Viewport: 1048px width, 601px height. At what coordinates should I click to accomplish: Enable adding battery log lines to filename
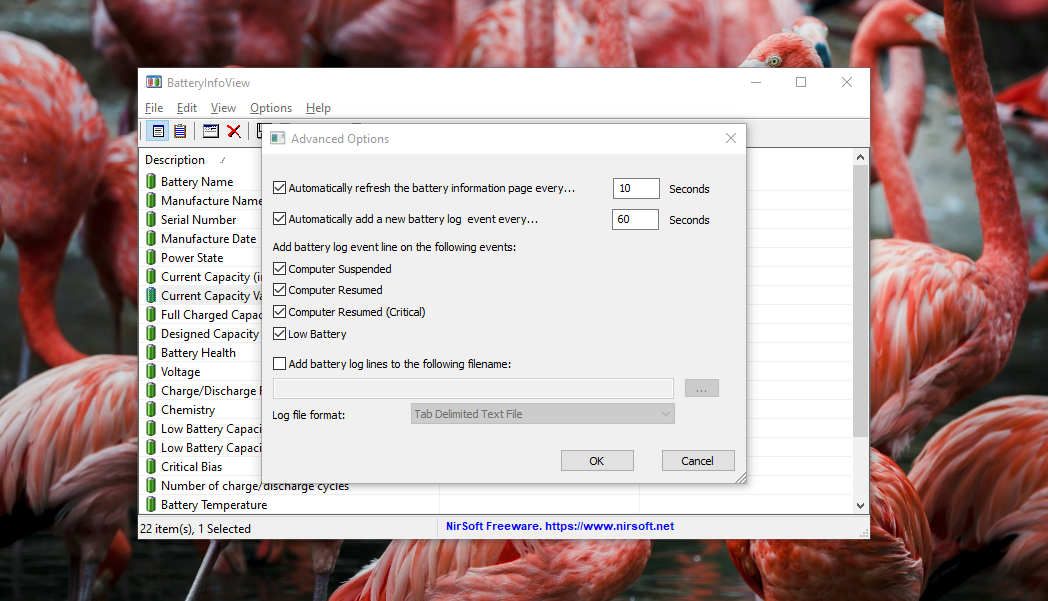point(279,364)
